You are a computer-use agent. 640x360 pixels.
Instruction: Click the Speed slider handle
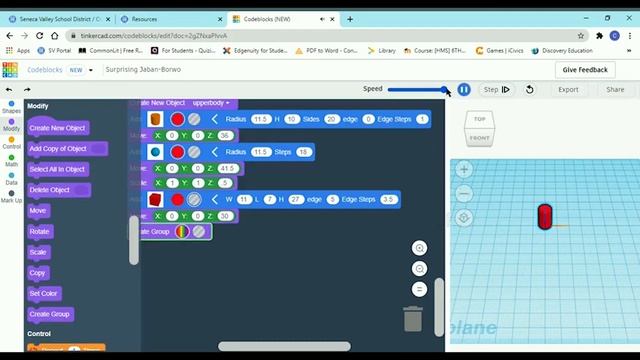click(444, 89)
